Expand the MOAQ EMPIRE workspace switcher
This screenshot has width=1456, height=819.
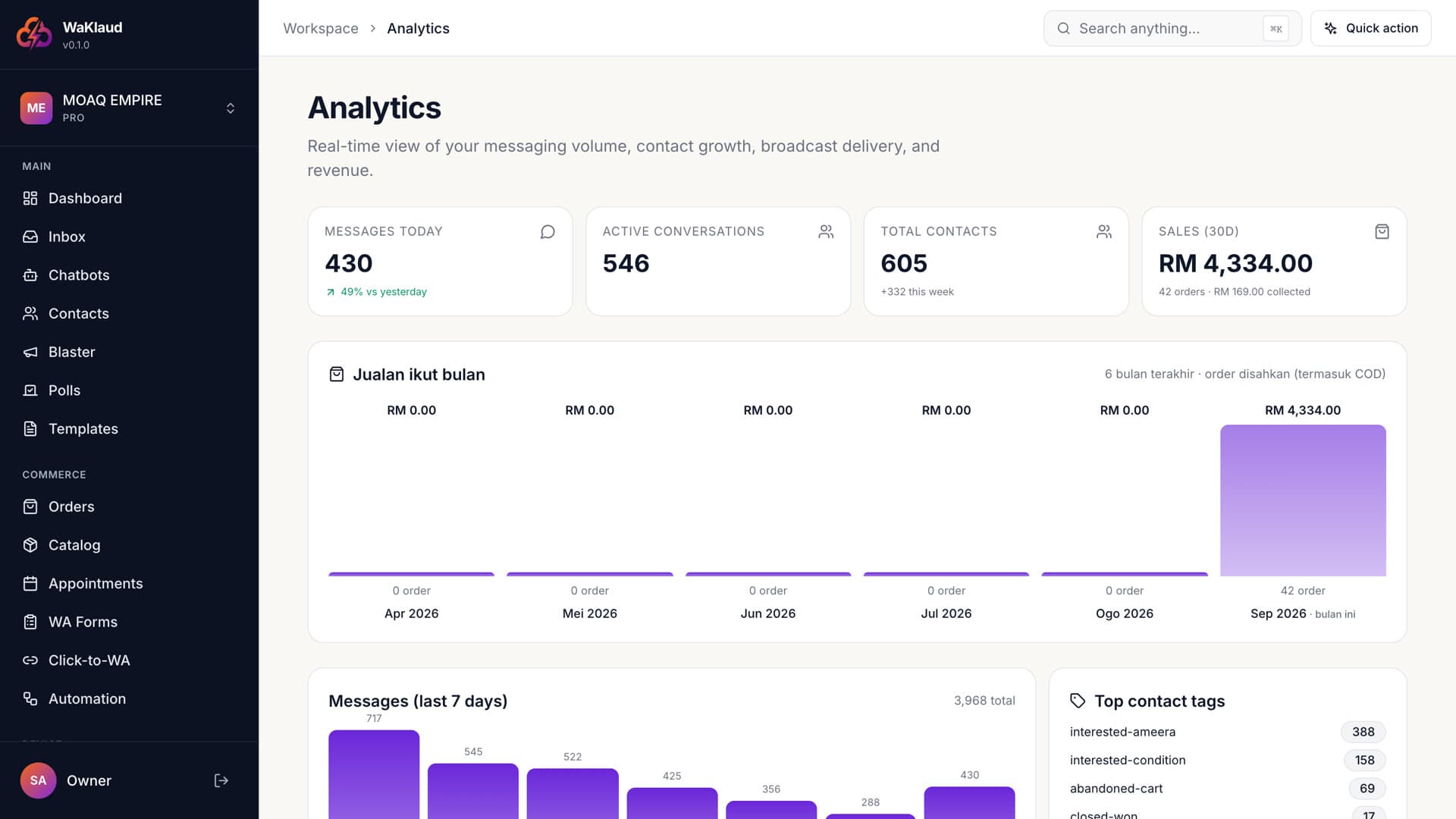[x=129, y=108]
